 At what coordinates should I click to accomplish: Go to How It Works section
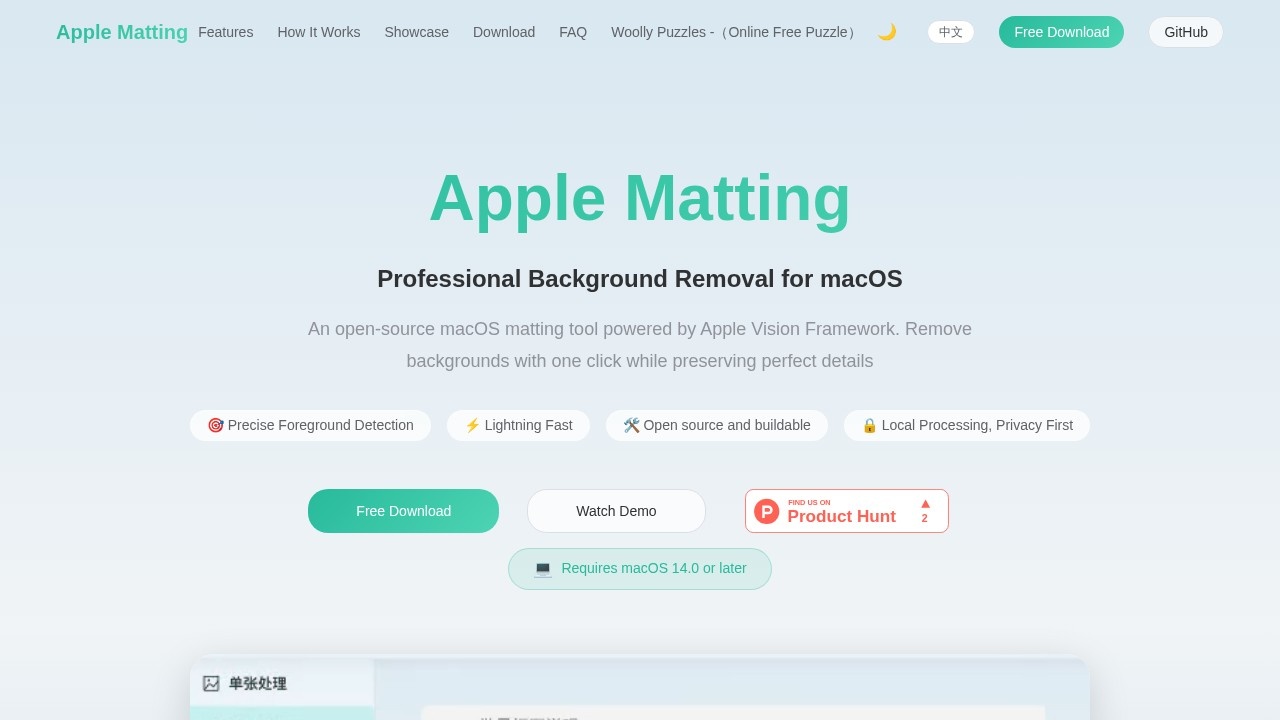(x=319, y=32)
